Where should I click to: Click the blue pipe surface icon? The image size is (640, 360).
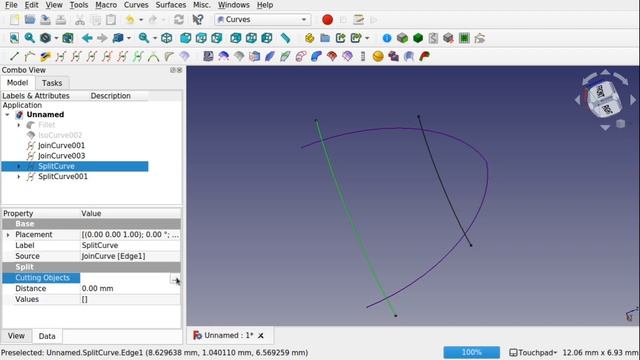(316, 56)
